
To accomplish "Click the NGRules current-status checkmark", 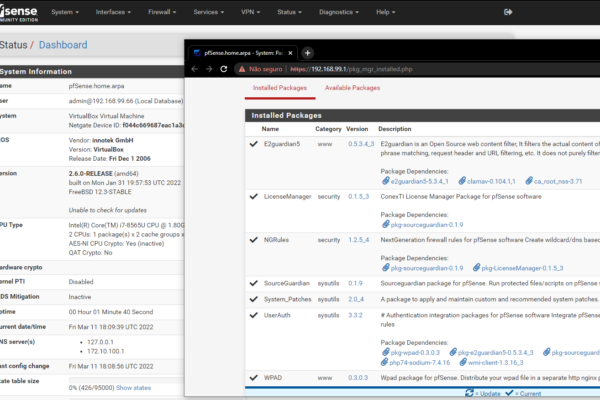I will click(253, 240).
